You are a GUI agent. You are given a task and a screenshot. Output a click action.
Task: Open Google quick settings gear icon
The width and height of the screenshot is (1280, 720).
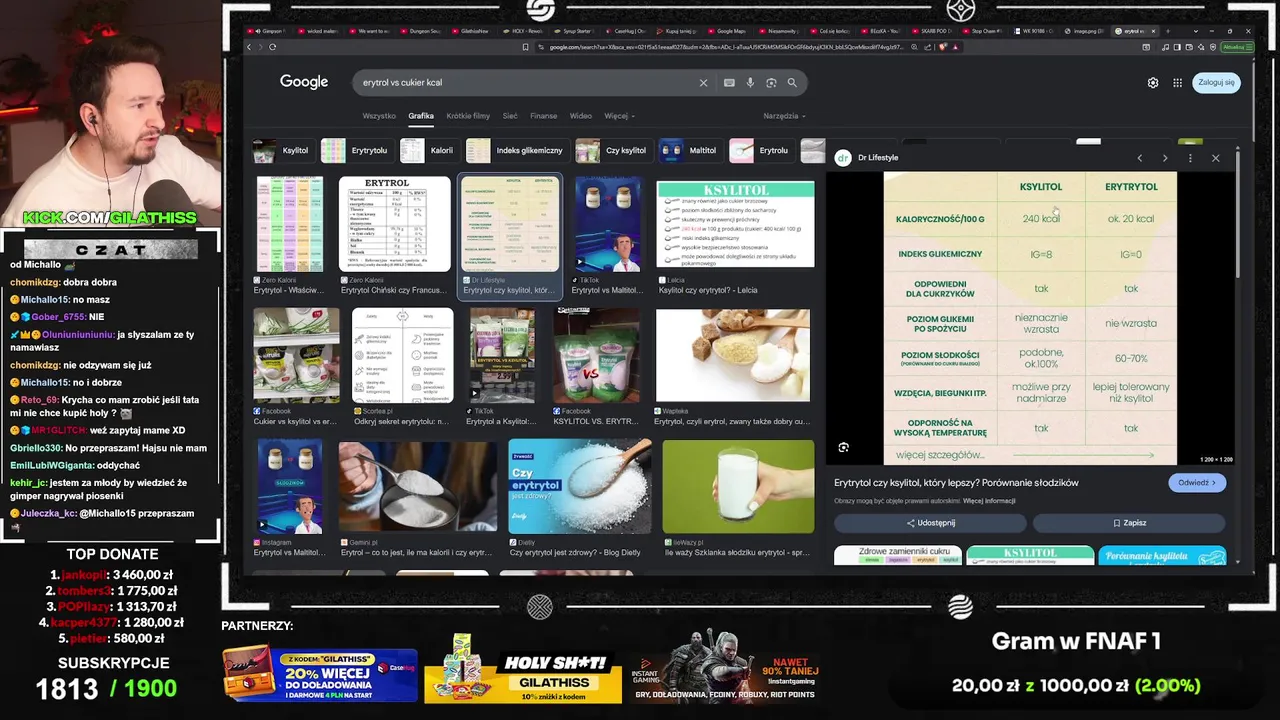point(1153,83)
